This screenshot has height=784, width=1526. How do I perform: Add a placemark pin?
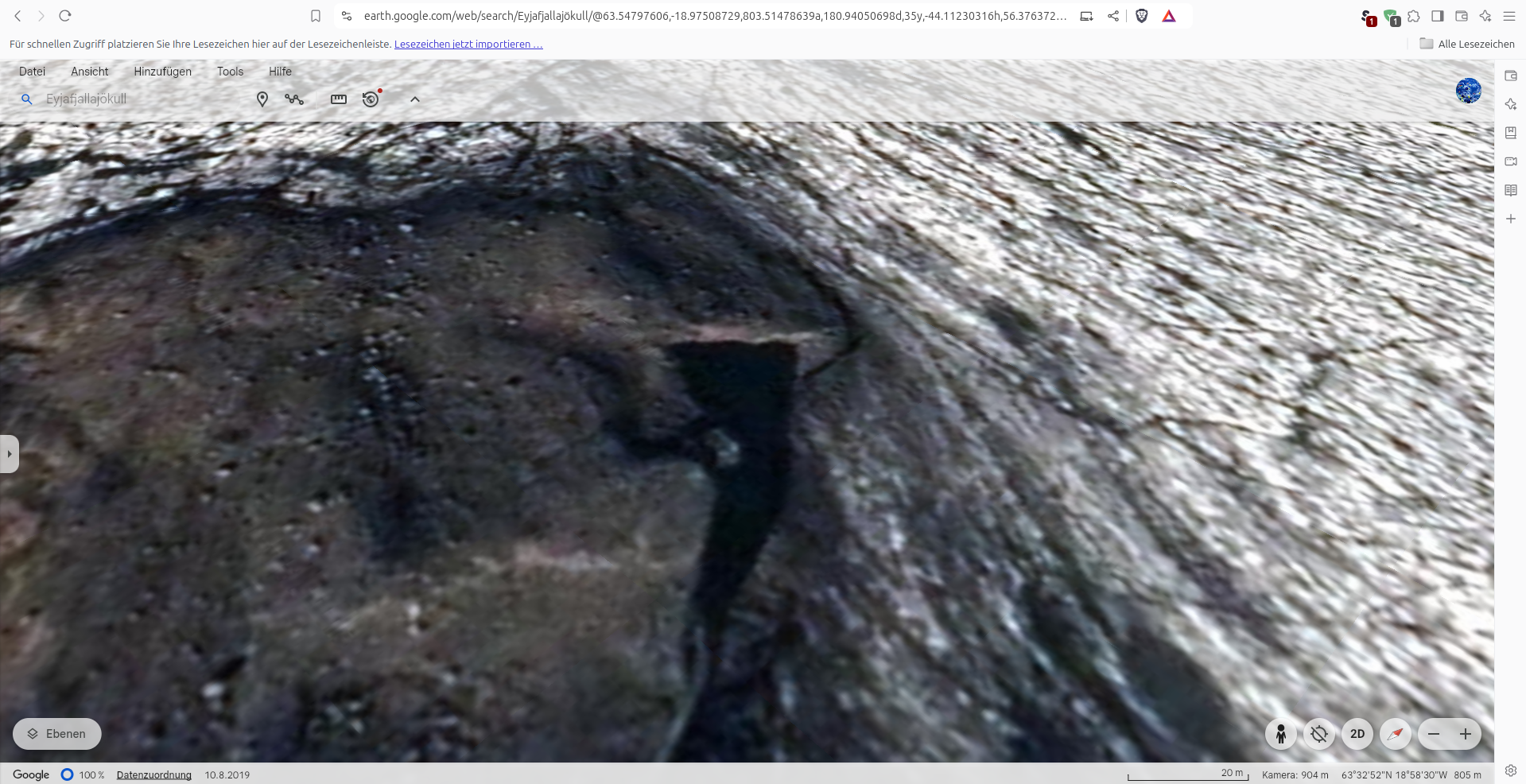tap(262, 99)
